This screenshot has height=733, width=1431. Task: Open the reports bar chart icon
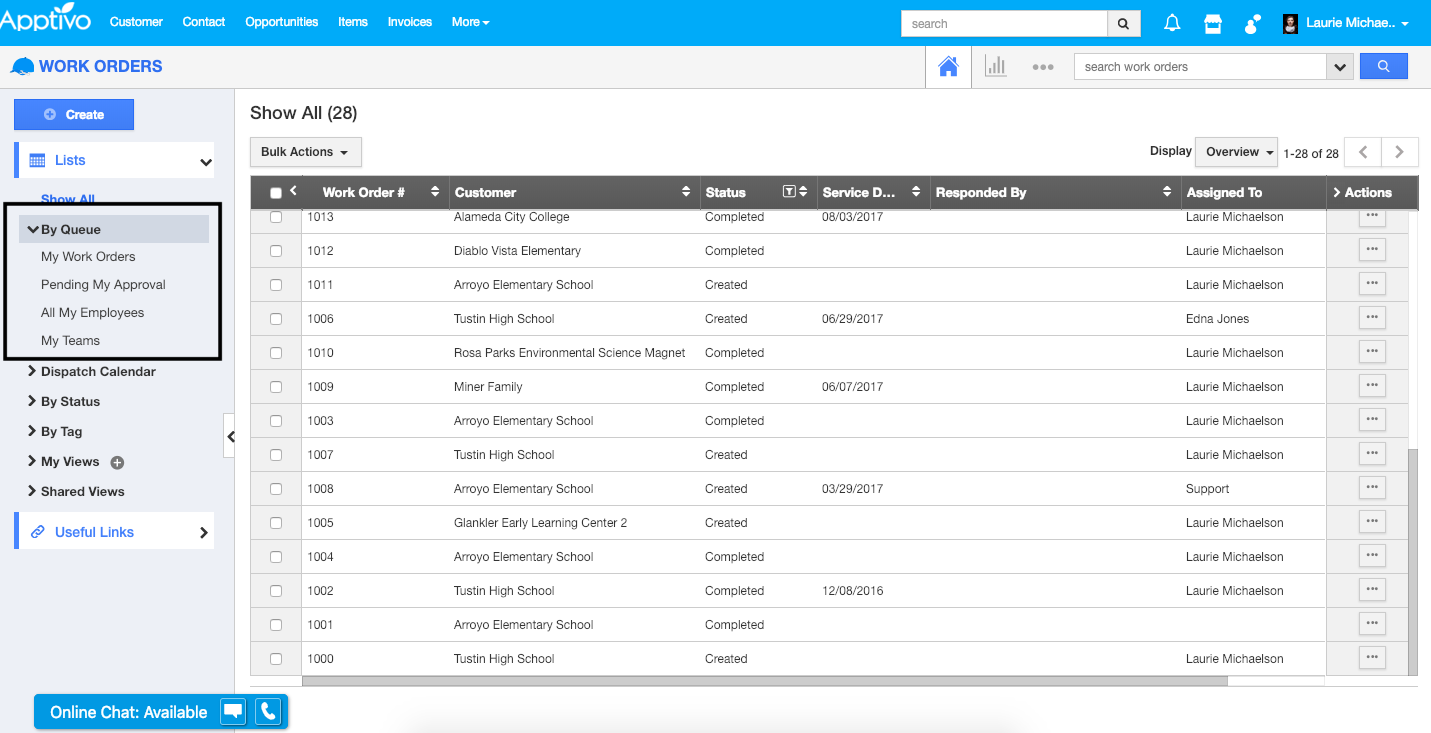(x=996, y=67)
